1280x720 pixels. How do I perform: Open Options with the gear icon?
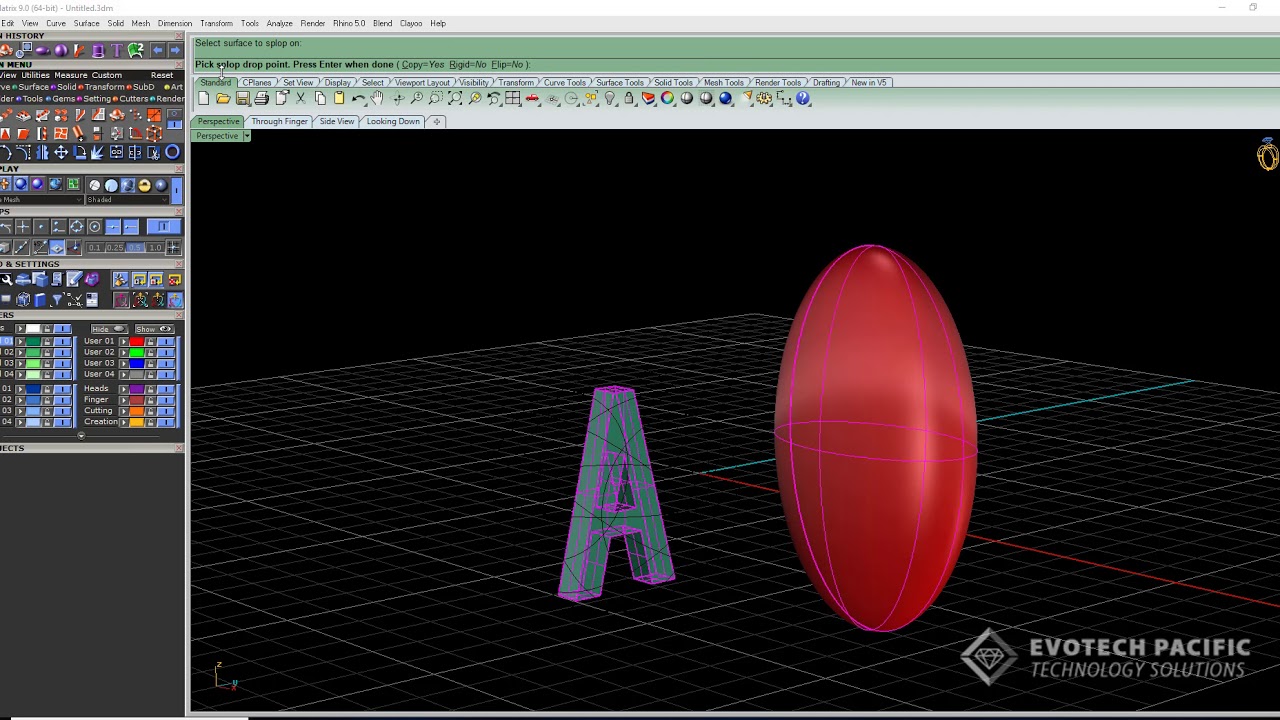765,98
